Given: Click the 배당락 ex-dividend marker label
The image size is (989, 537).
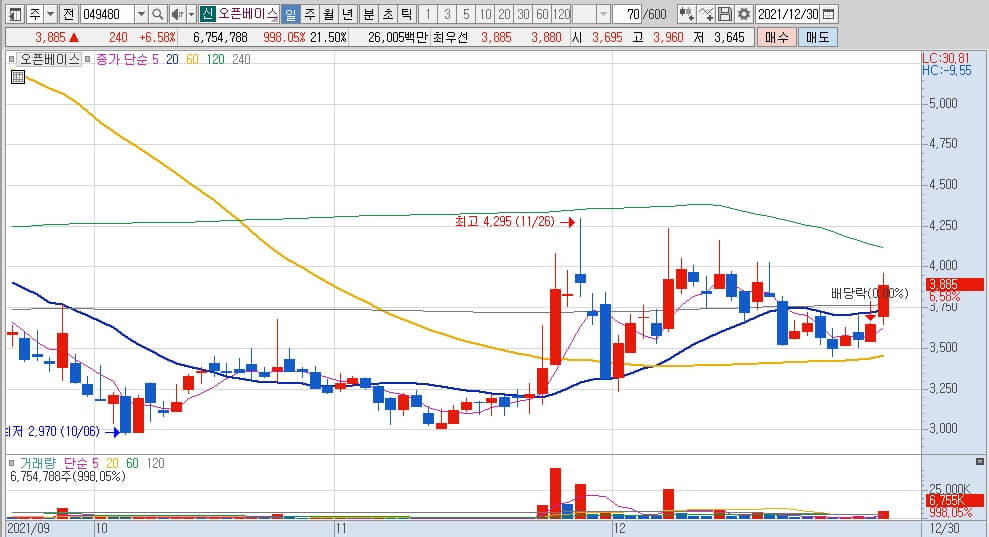Looking at the screenshot, I should (x=869, y=293).
